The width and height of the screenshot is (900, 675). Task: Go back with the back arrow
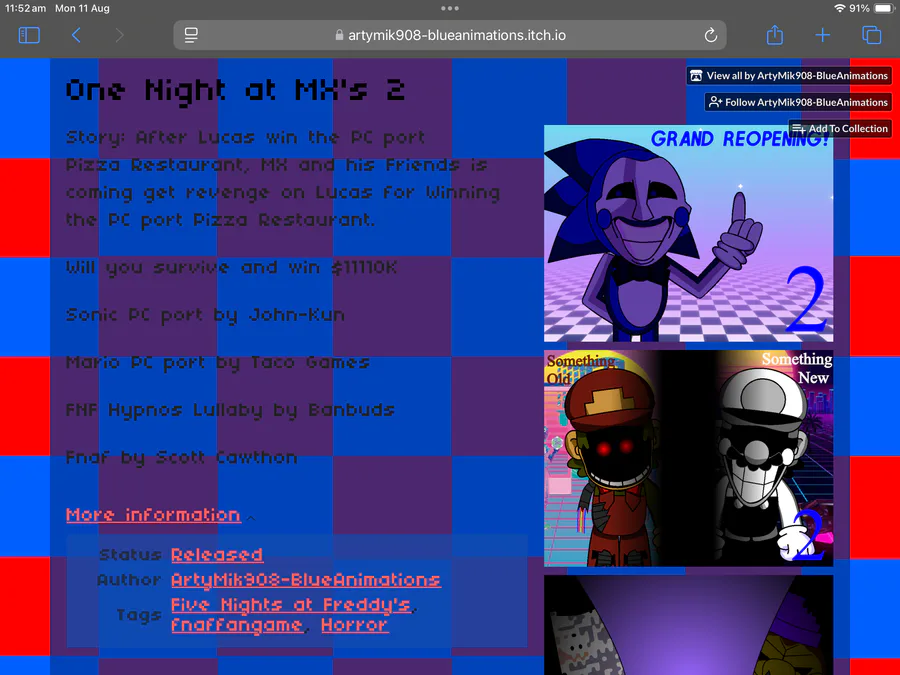[76, 36]
